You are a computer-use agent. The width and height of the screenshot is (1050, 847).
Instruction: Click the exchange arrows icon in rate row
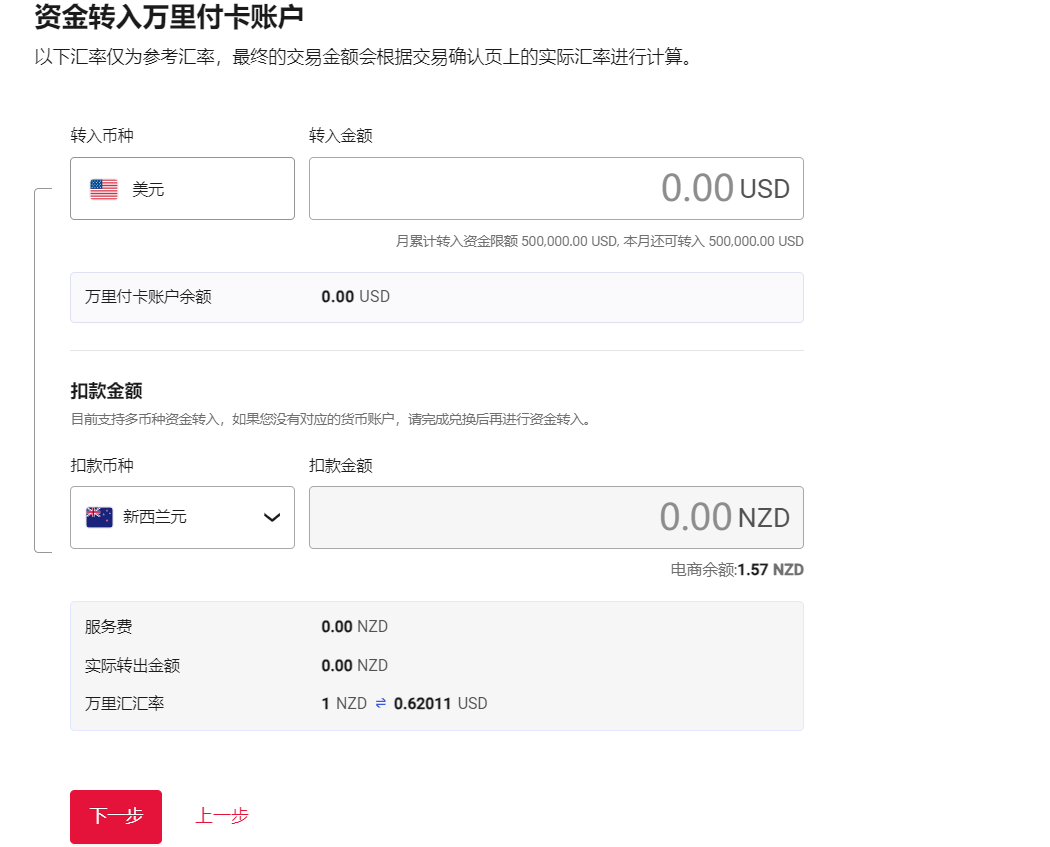380,704
